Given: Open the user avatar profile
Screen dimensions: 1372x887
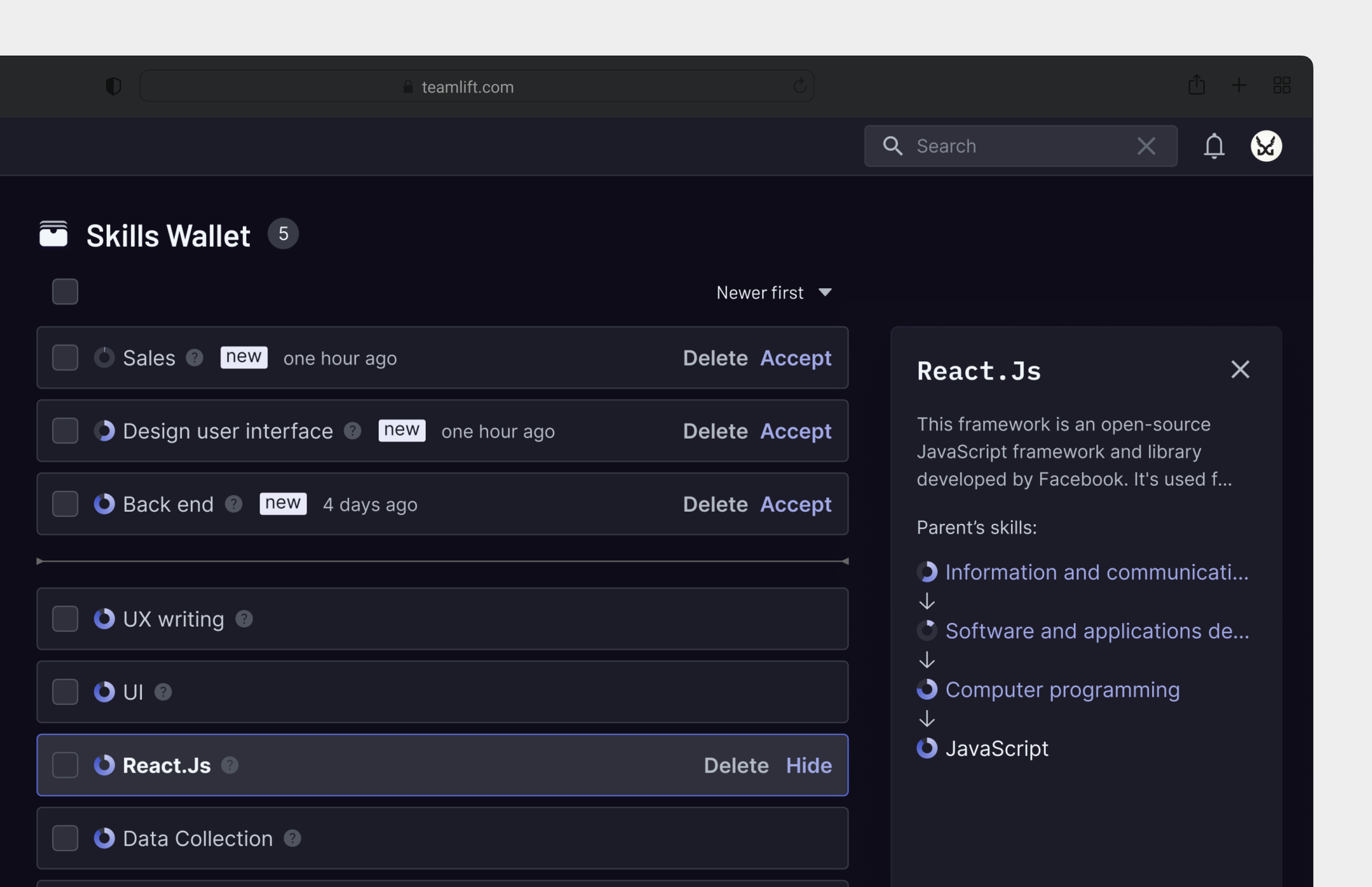Looking at the screenshot, I should (x=1266, y=146).
